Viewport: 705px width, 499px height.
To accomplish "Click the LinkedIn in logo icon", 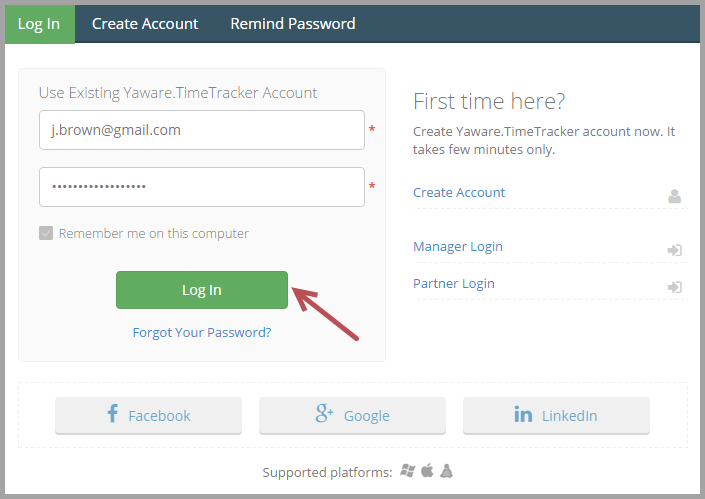I will pyautogui.click(x=523, y=414).
